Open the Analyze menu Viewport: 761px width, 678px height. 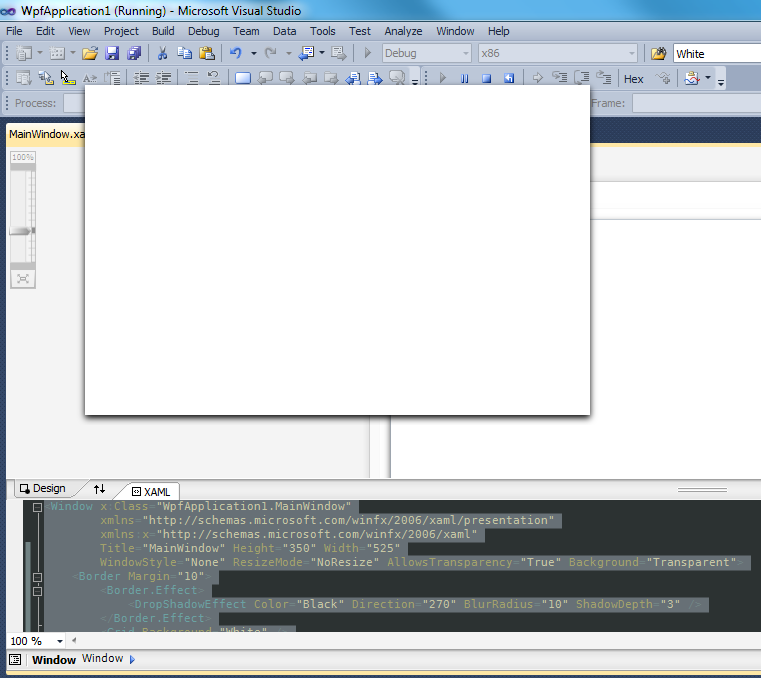(x=403, y=31)
